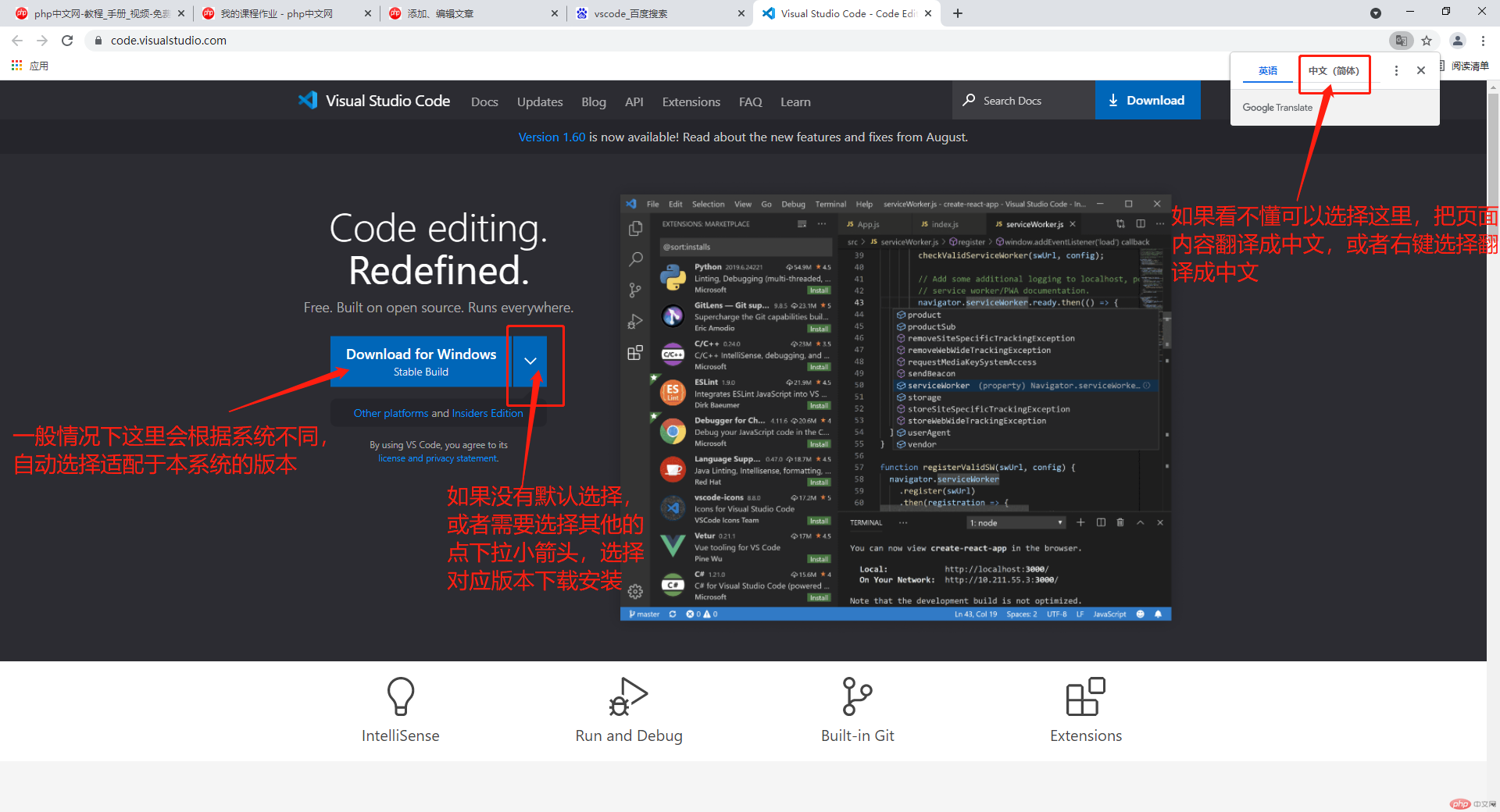Open translate popup options three dots

pos(1396,70)
